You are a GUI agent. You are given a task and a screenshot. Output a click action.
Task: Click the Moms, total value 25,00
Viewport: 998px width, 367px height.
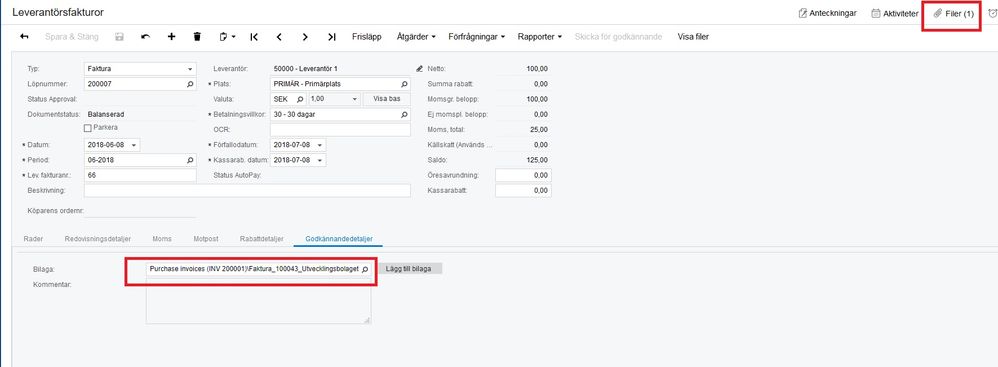pyautogui.click(x=539, y=130)
